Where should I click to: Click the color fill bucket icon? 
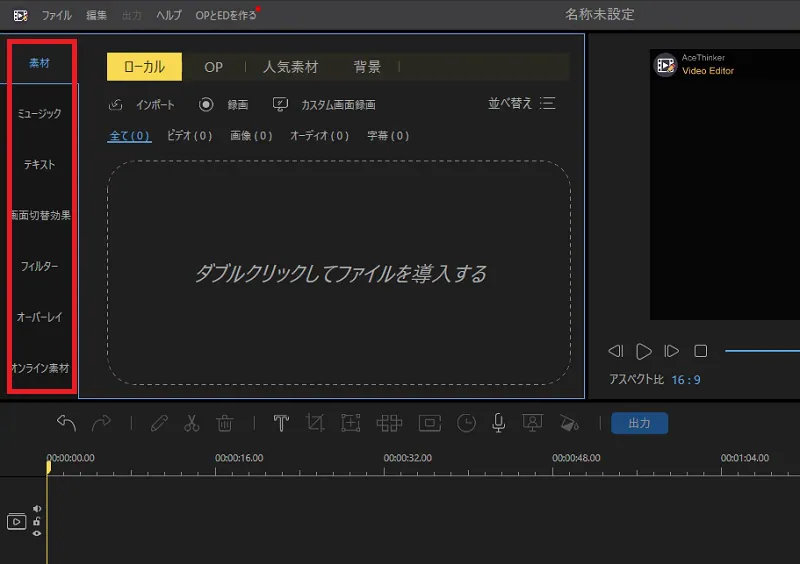pos(569,423)
